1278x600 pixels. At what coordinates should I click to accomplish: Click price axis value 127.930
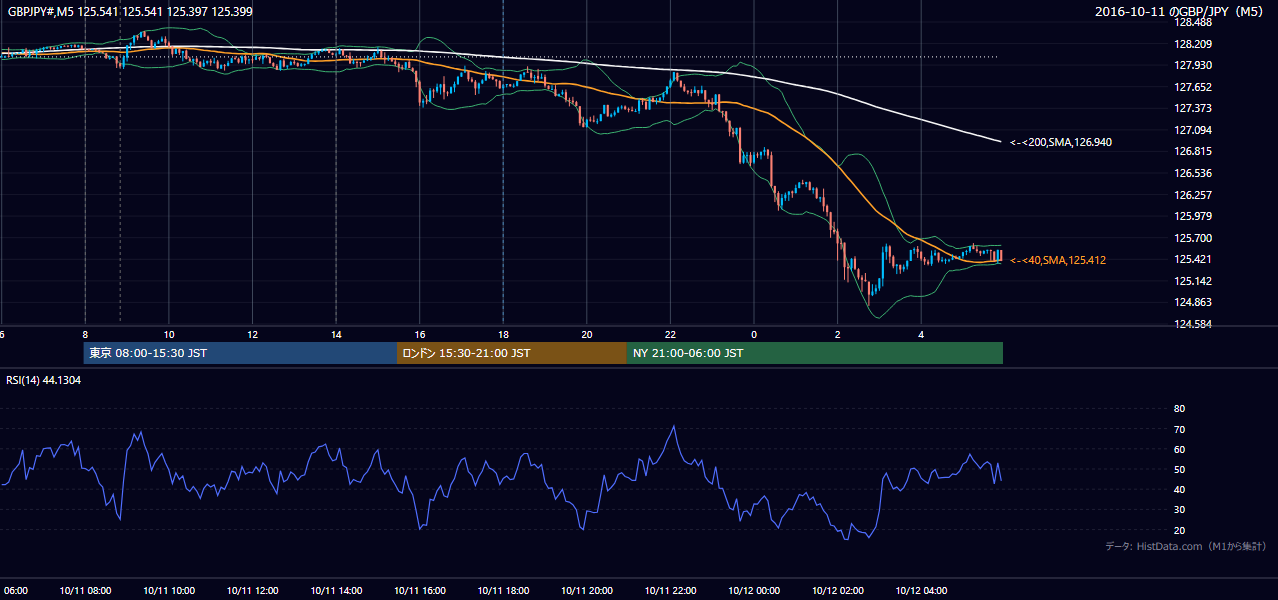coord(1193,65)
